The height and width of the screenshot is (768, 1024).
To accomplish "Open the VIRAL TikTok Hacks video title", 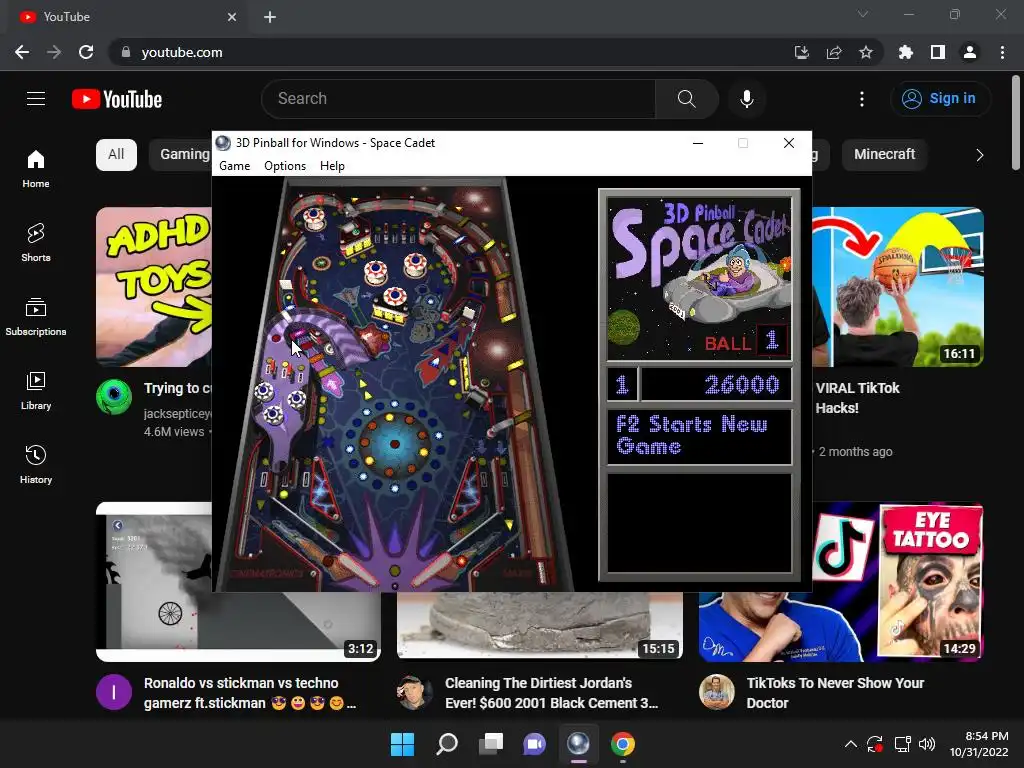I will coord(857,398).
